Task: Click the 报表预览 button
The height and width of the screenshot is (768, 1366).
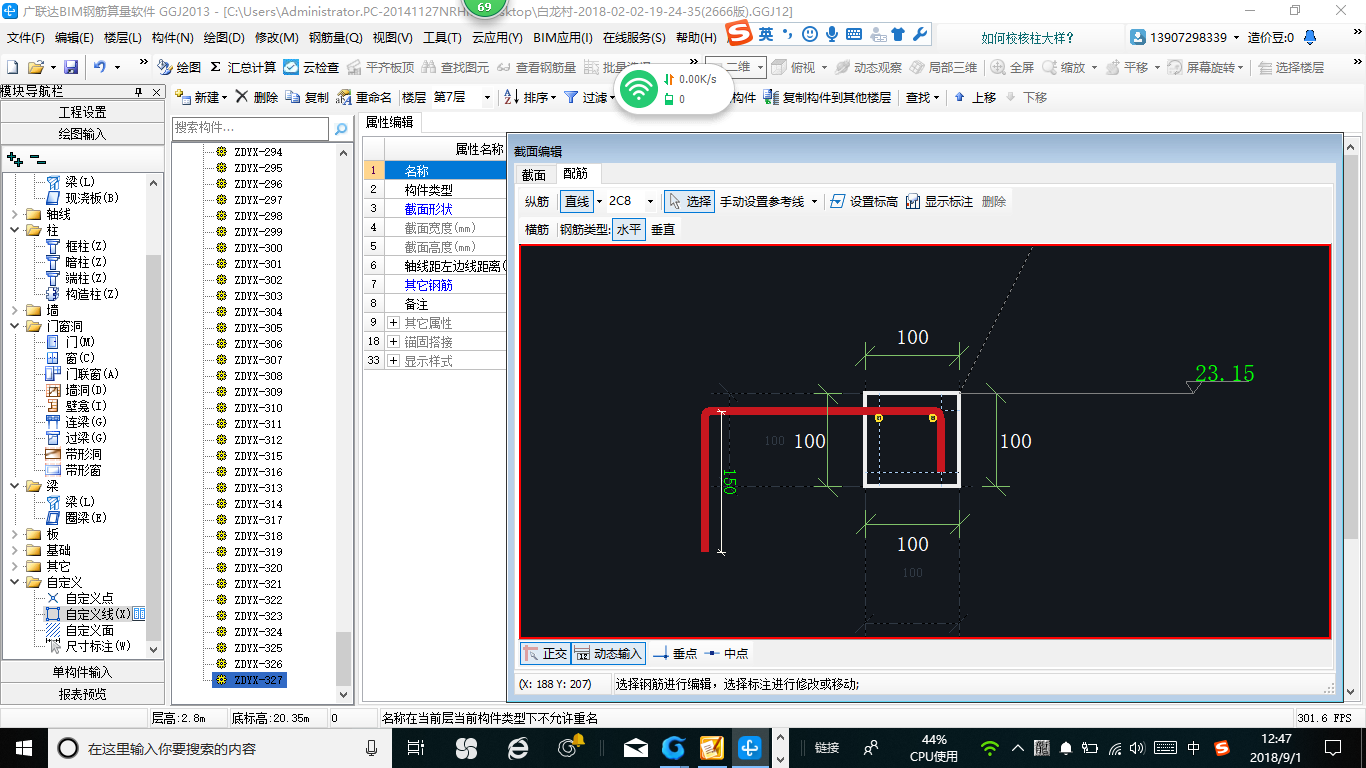Action: (82, 694)
